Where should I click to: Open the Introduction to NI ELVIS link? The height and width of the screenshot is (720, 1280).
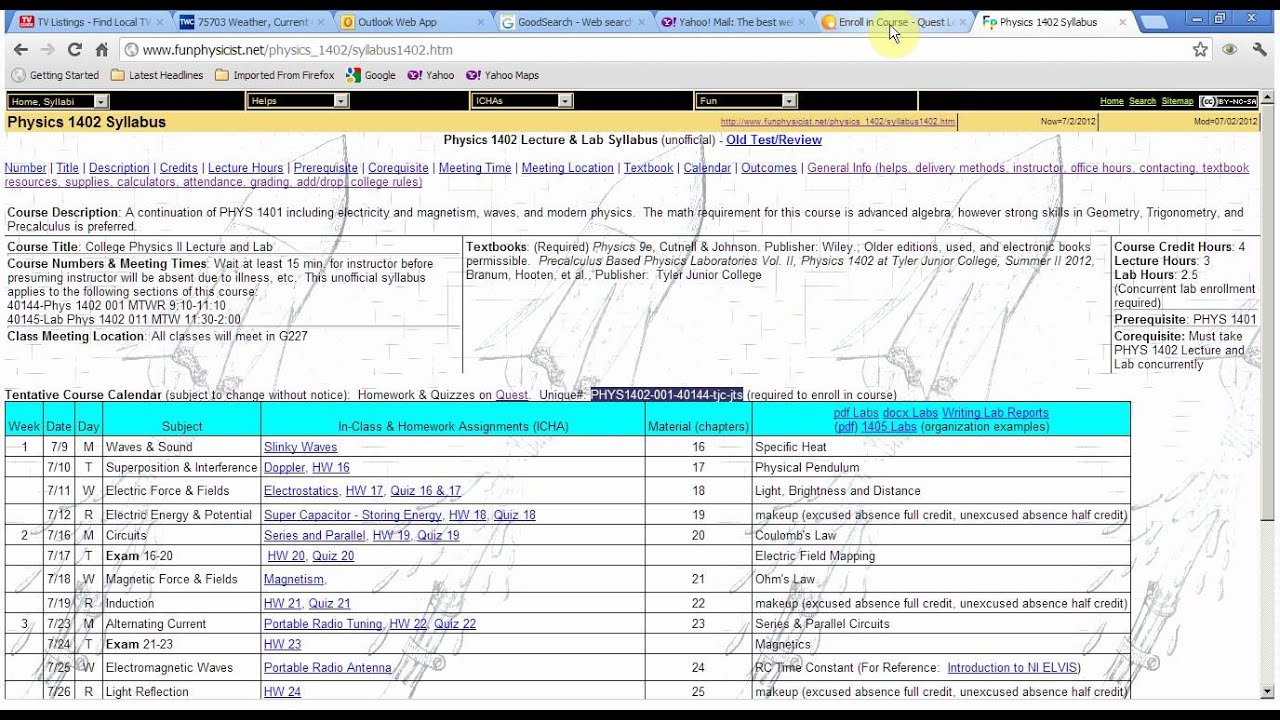(x=1012, y=668)
